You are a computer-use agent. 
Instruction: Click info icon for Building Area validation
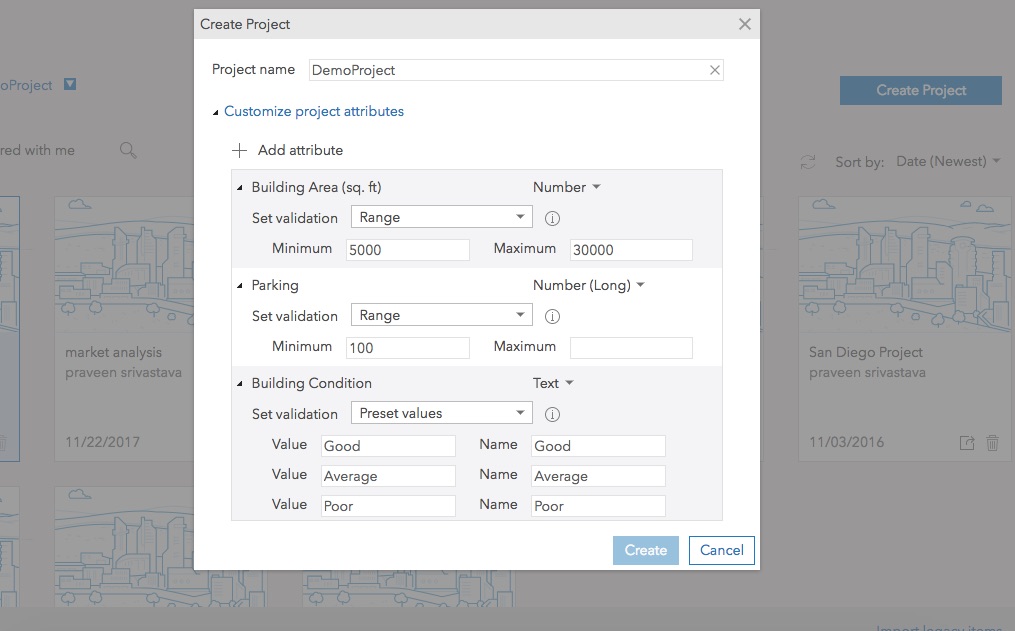tap(552, 218)
